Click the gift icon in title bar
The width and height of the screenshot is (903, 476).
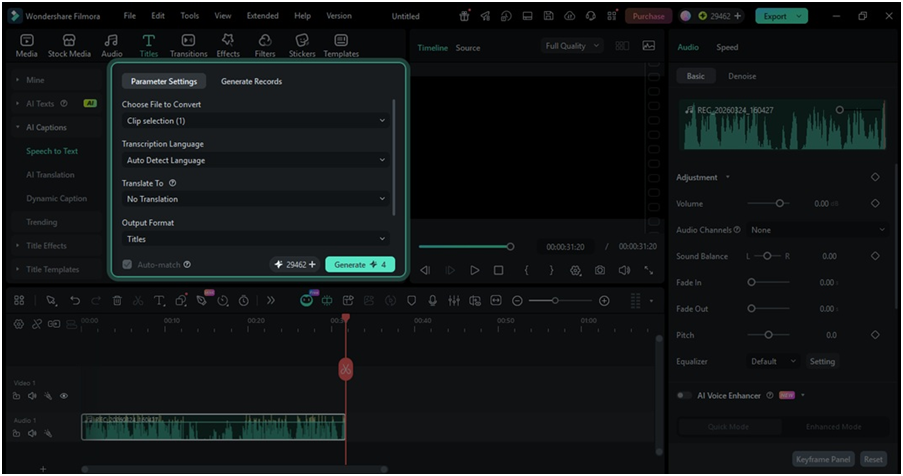point(464,16)
